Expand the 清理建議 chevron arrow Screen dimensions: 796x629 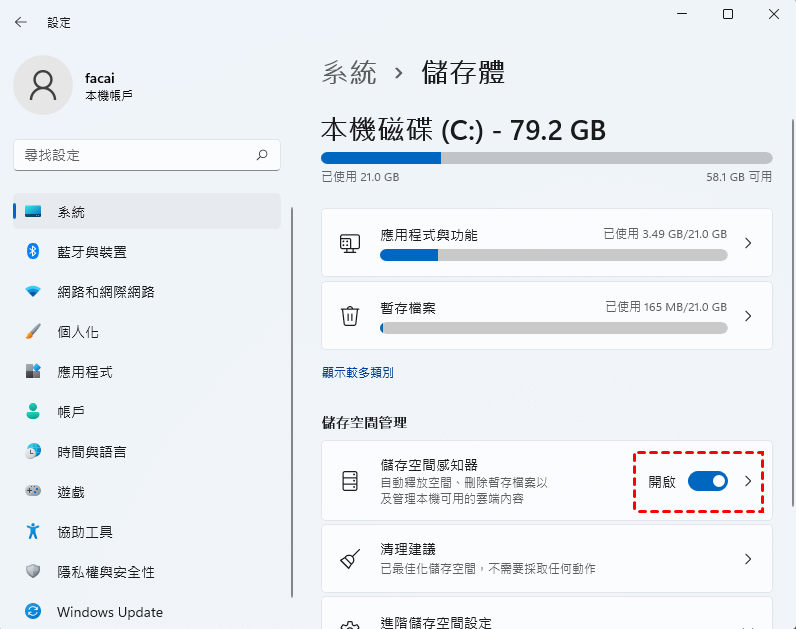click(748, 559)
